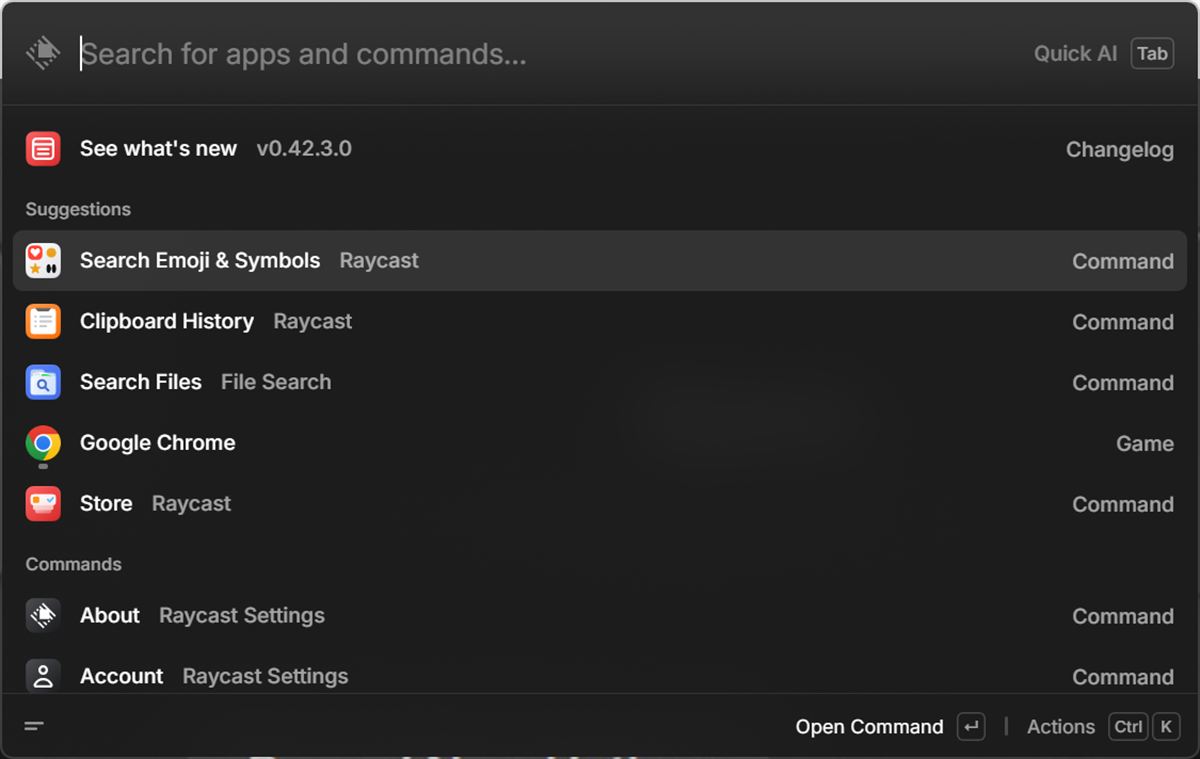Click the blue Search Files icon
The width and height of the screenshot is (1200, 759).
click(43, 383)
